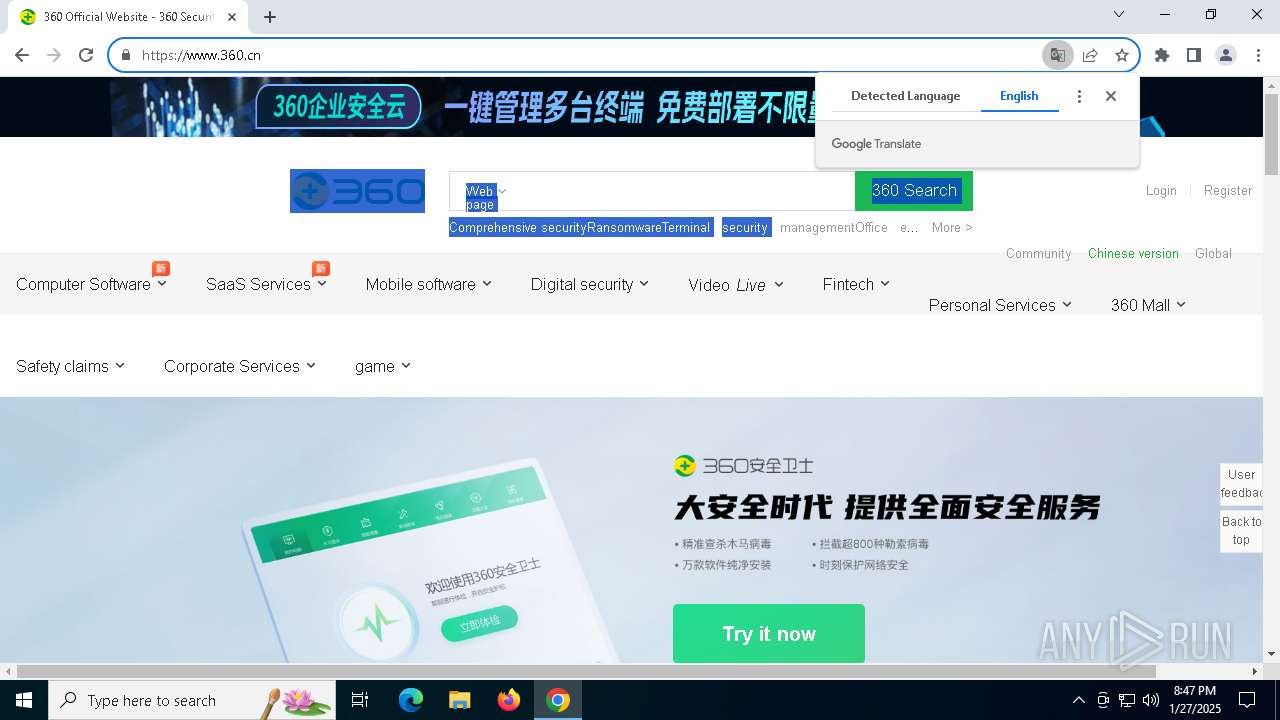
Task: Go back to the previous page
Action: 22,55
